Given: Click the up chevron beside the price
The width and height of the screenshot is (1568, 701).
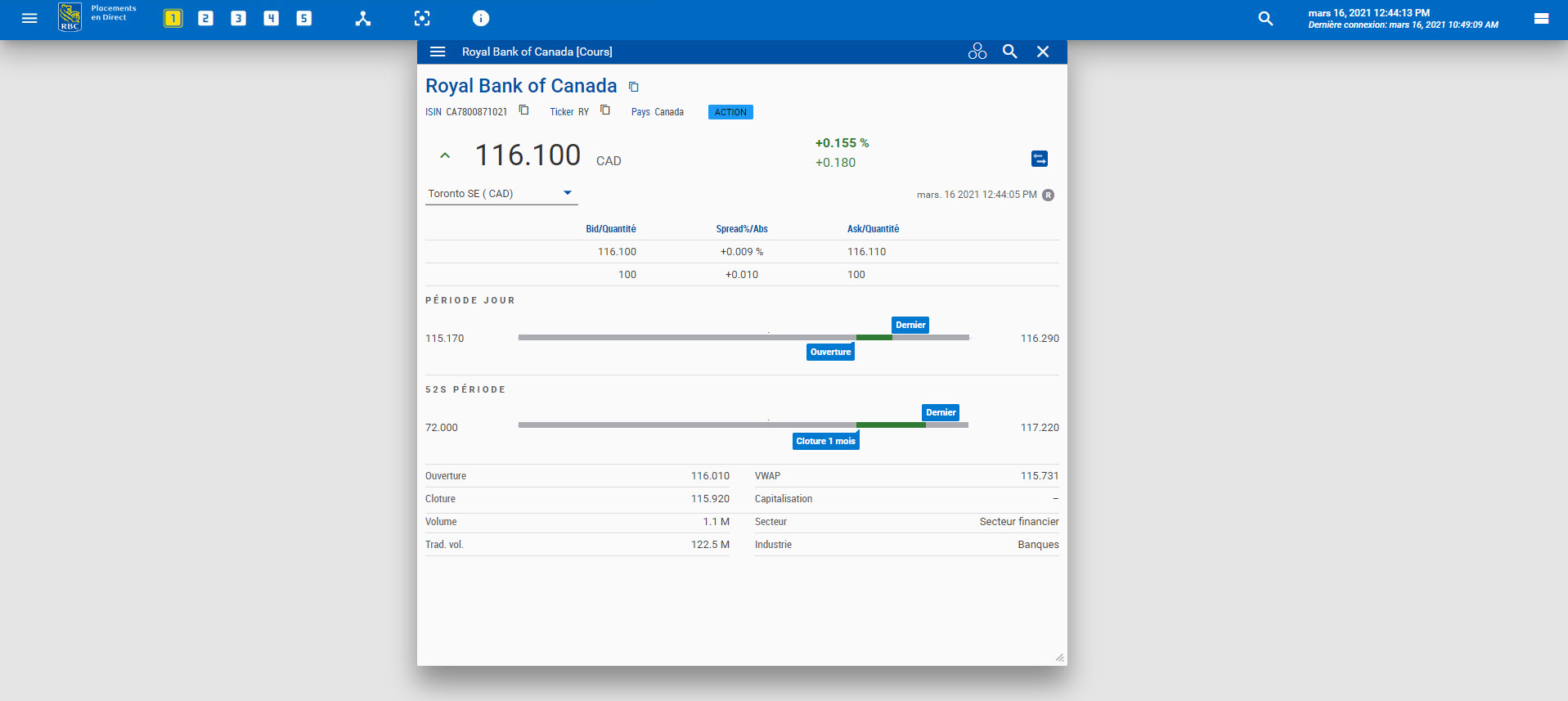Looking at the screenshot, I should (x=445, y=155).
